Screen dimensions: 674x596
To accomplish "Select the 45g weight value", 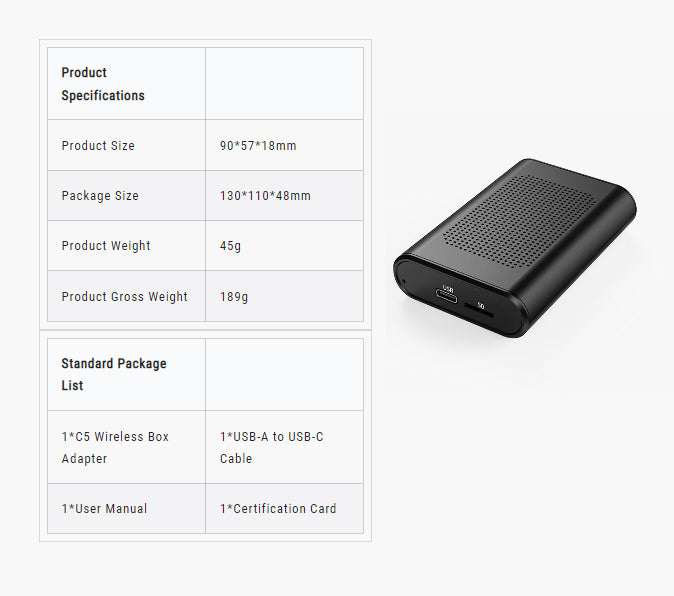I will pyautogui.click(x=230, y=246).
